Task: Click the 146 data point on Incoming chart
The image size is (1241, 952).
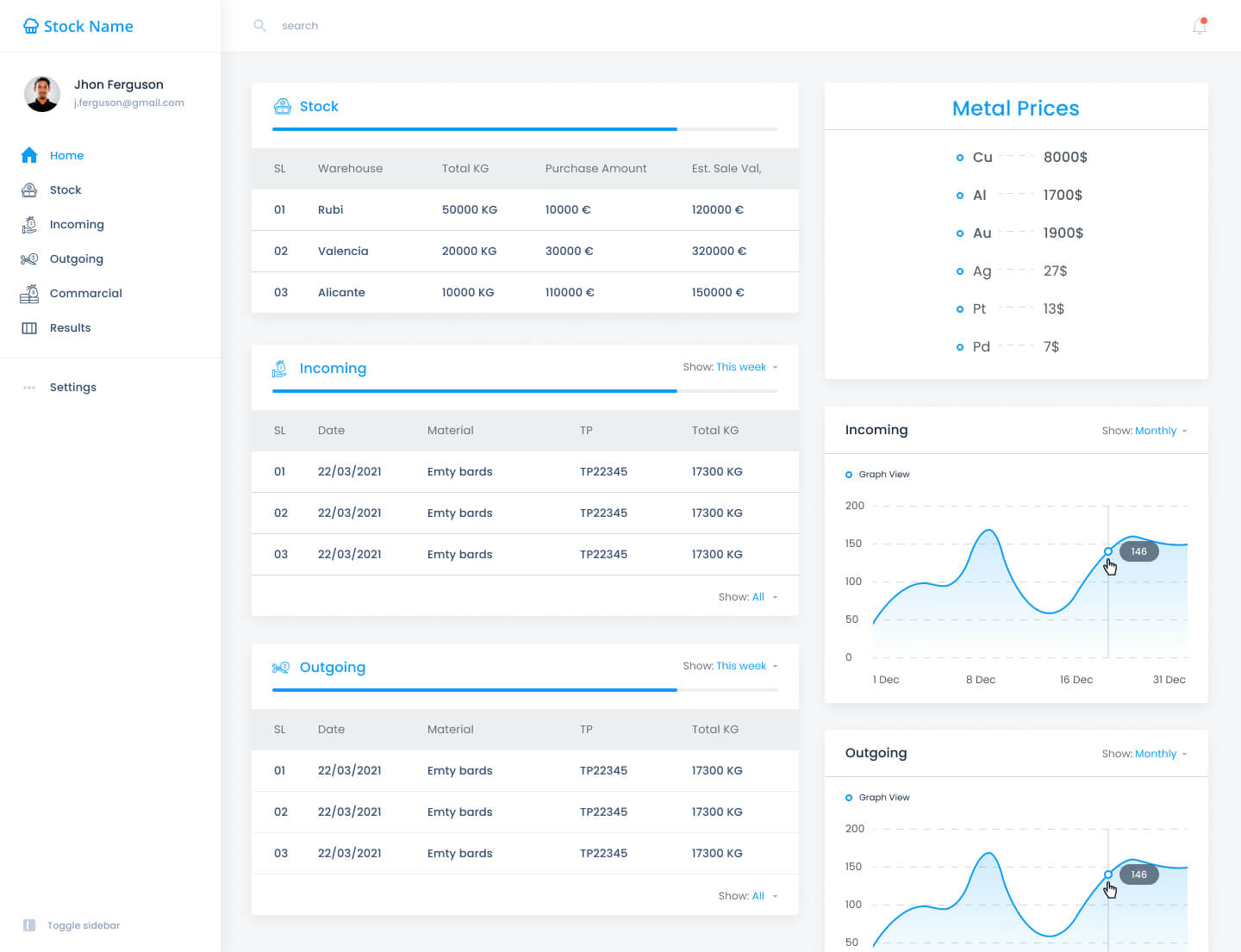Action: 1108,551
